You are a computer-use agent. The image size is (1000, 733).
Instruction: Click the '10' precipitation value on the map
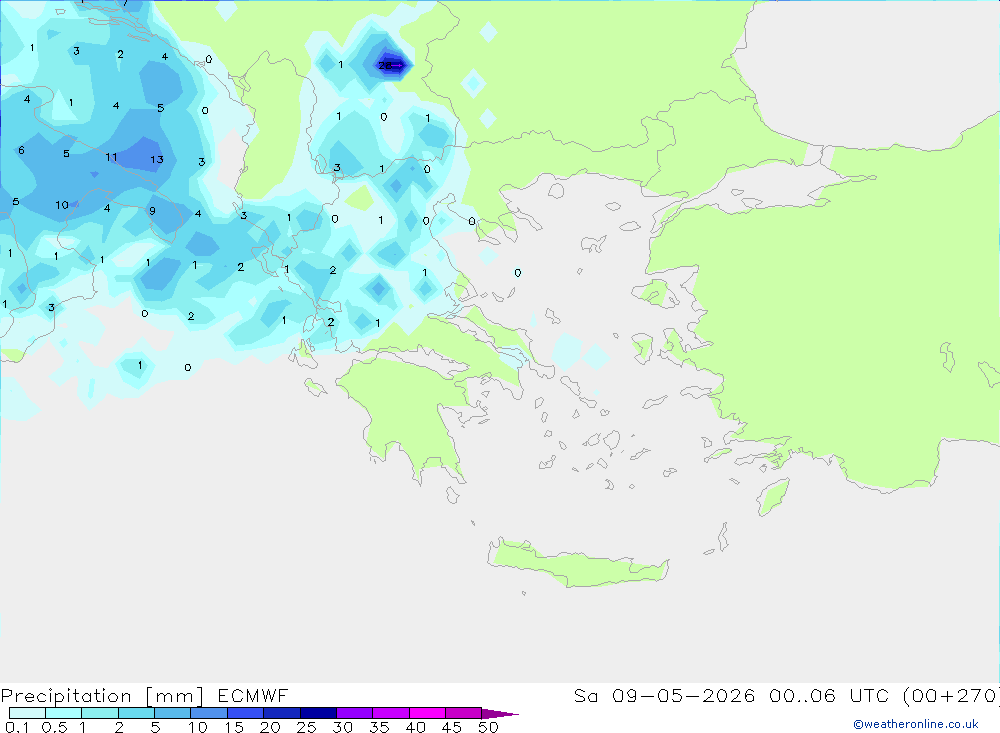pos(62,205)
